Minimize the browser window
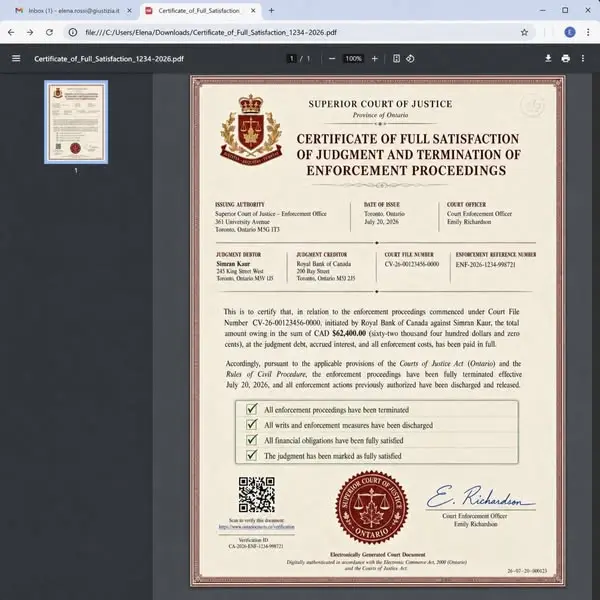600x600 pixels. pyautogui.click(x=543, y=10)
